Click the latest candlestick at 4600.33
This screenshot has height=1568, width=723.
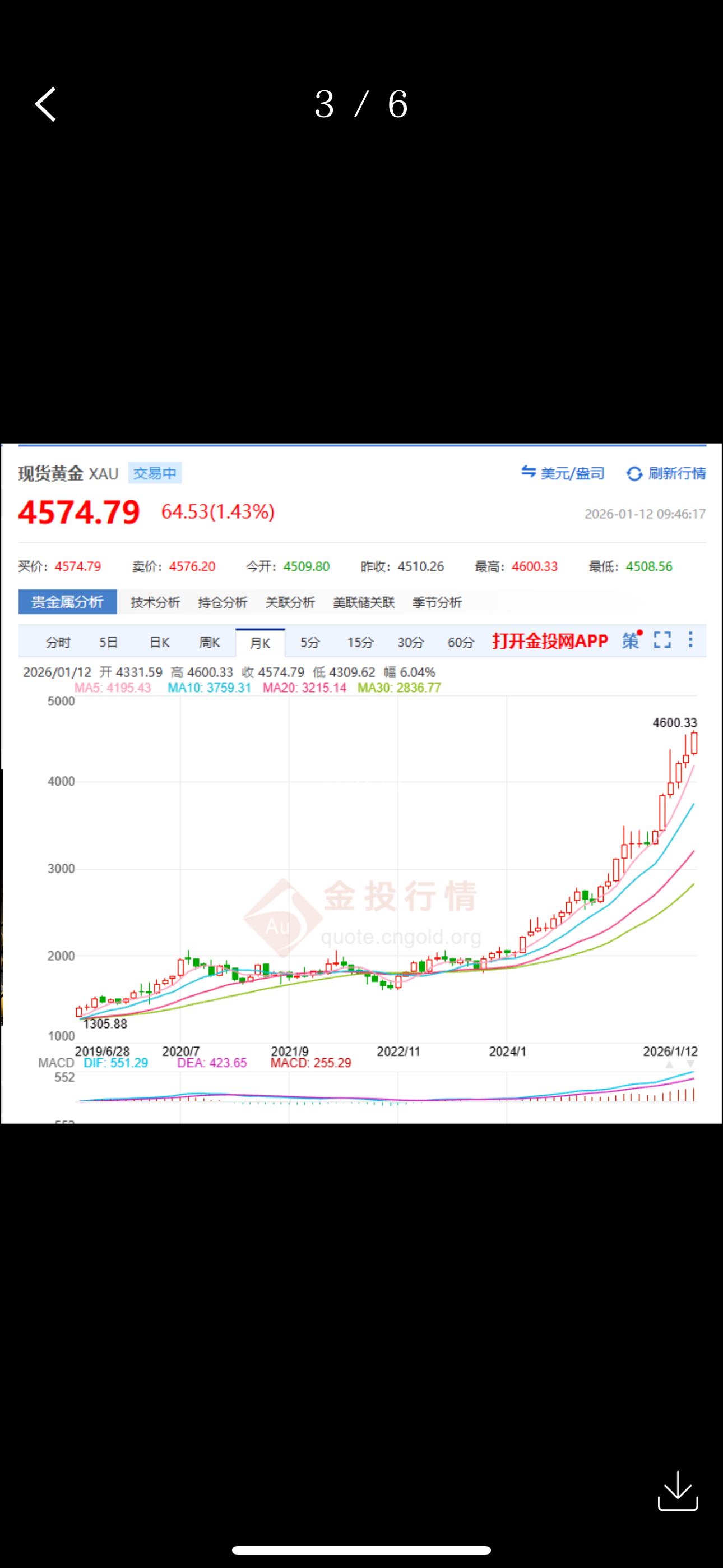tap(694, 743)
